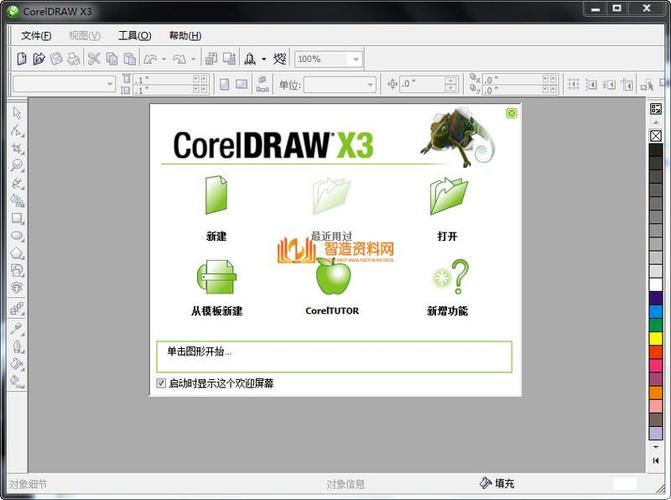Click the Print toolbar icon
671x500 pixels.
click(x=74, y=59)
